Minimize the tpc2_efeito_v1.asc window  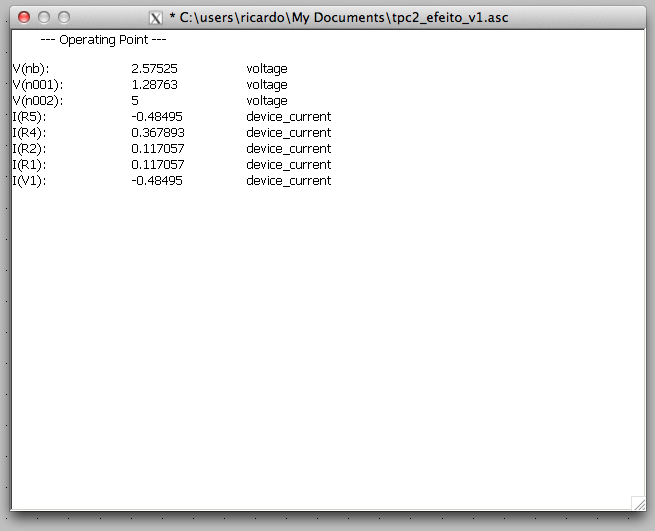tap(45, 18)
